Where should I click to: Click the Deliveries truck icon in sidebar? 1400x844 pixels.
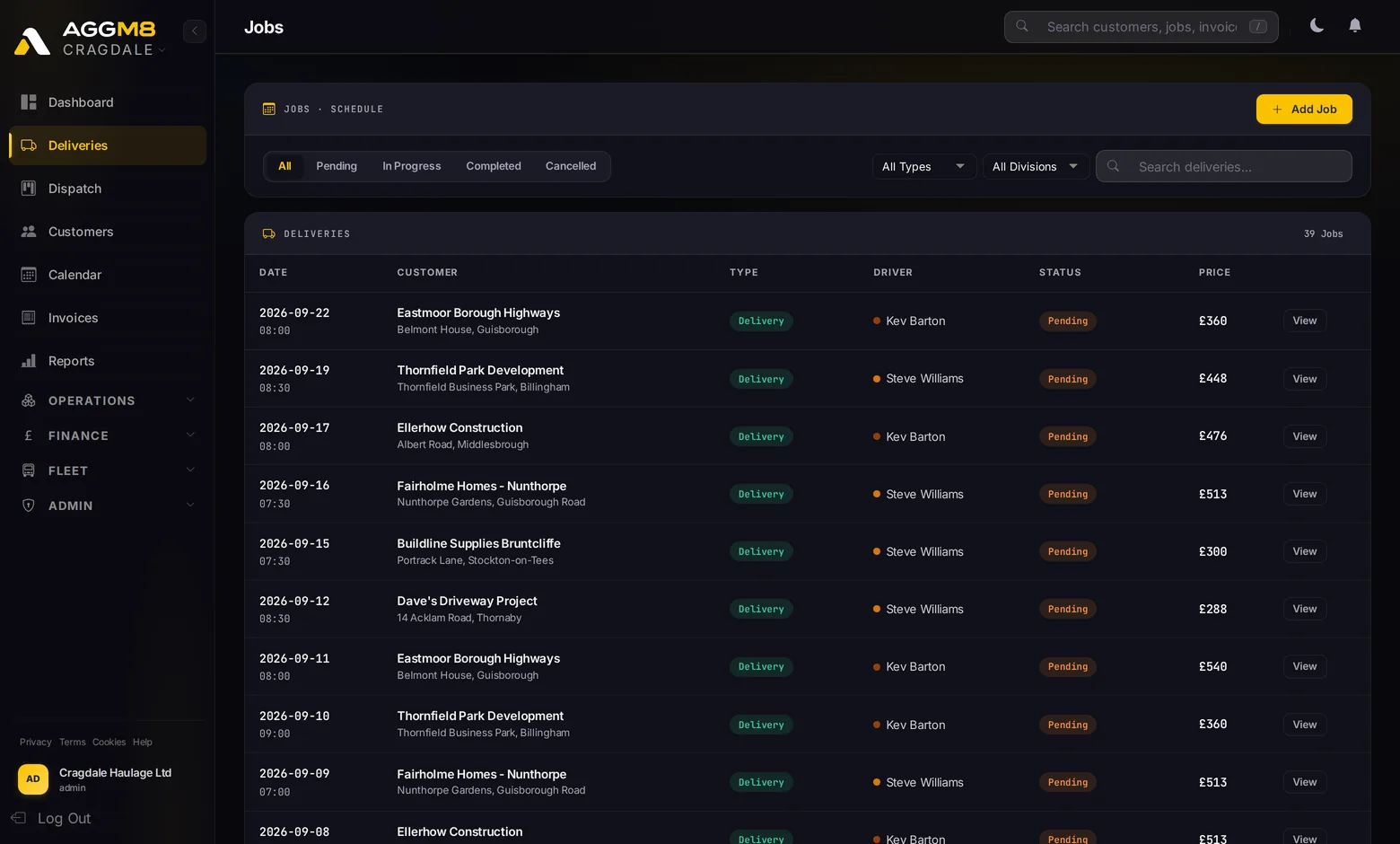(29, 145)
